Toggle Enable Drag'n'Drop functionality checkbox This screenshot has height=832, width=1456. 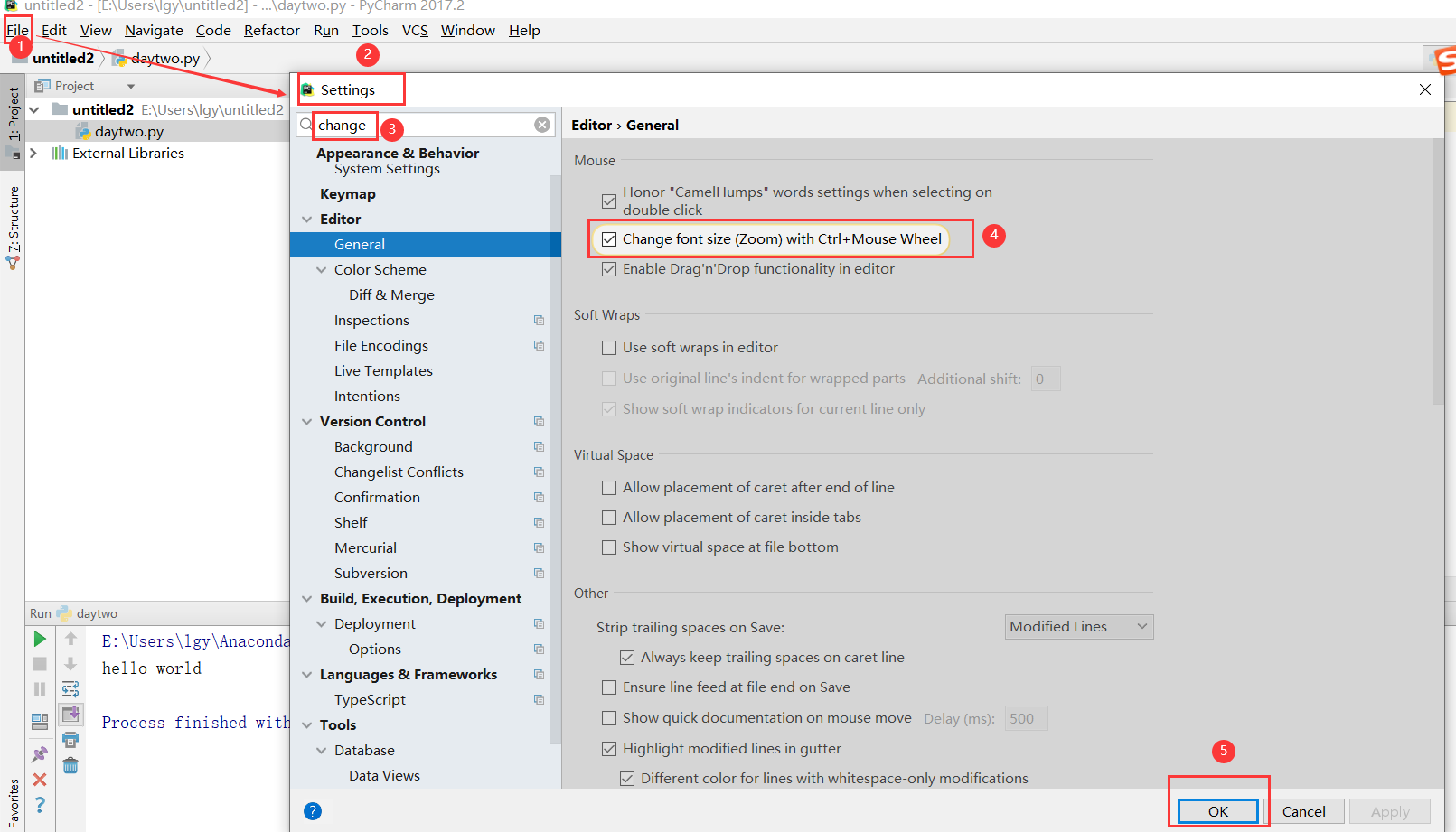[609, 269]
